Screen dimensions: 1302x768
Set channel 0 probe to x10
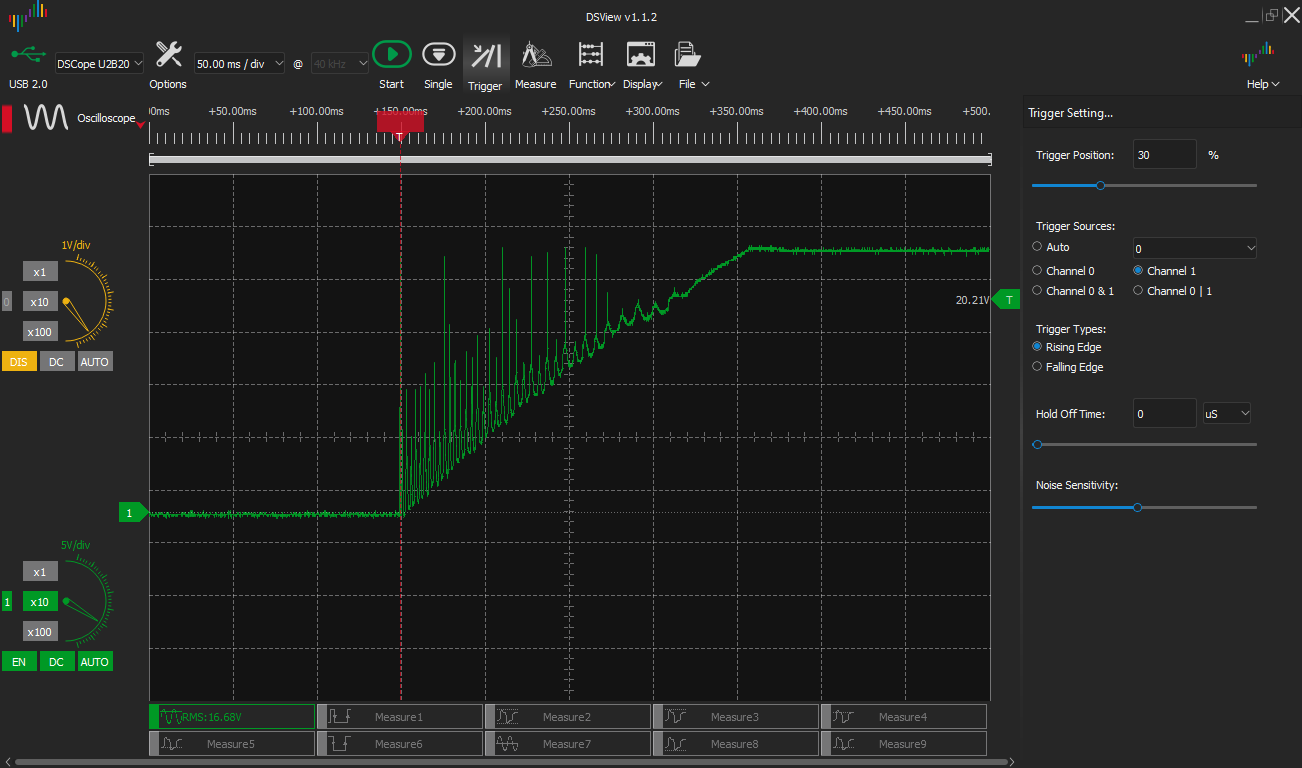click(x=40, y=302)
